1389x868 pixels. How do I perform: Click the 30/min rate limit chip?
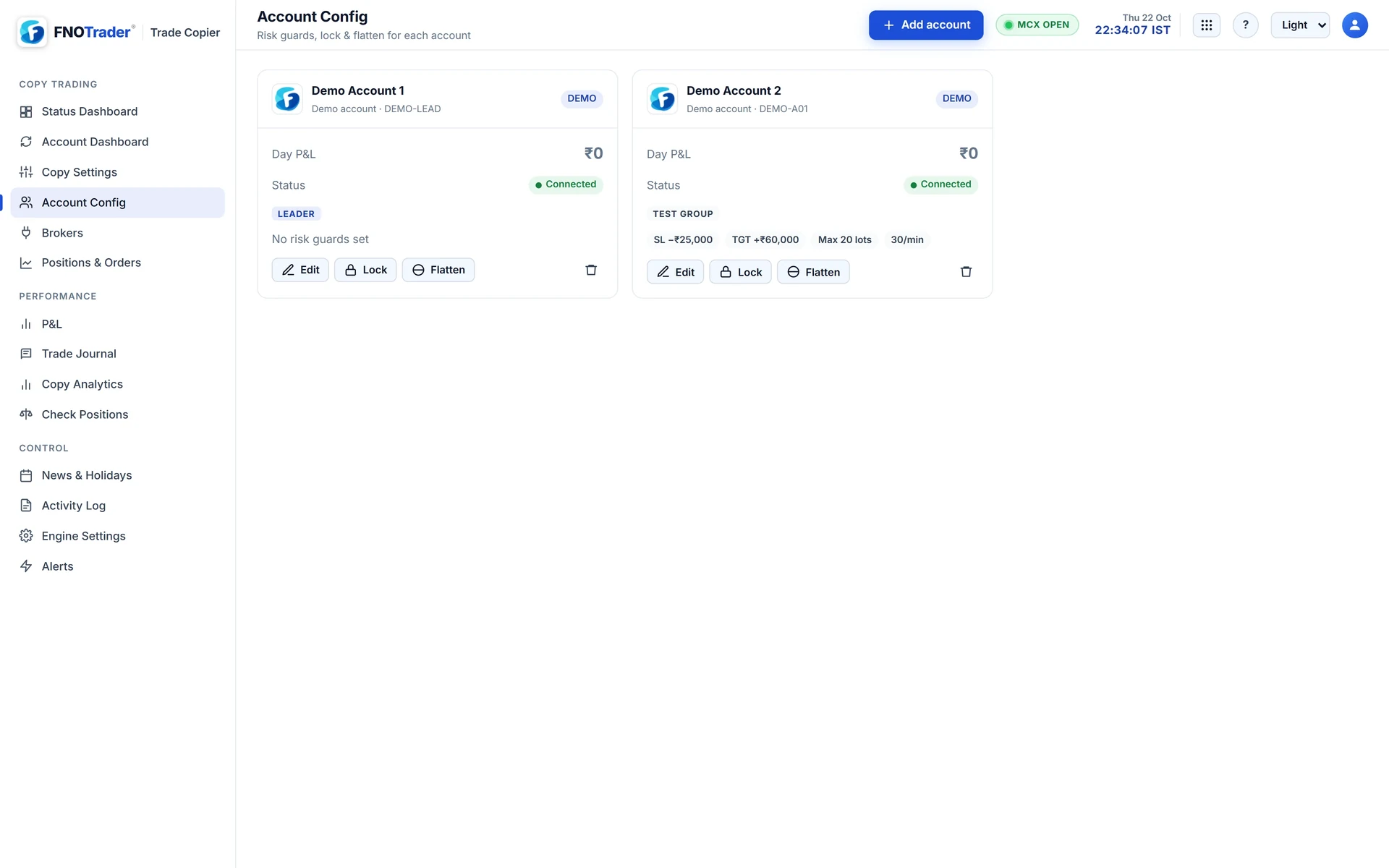click(x=907, y=240)
